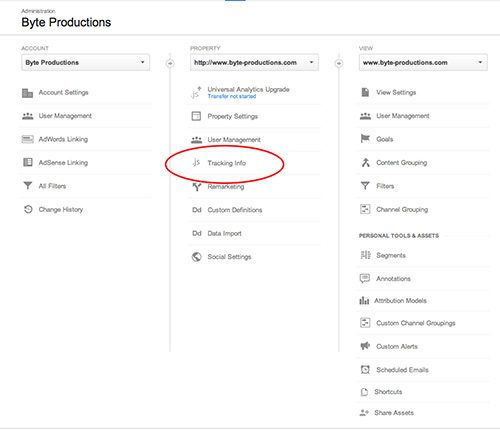Viewport: 500px width, 430px height.
Task: Click the All Filters funnel icon
Action: pos(28,186)
